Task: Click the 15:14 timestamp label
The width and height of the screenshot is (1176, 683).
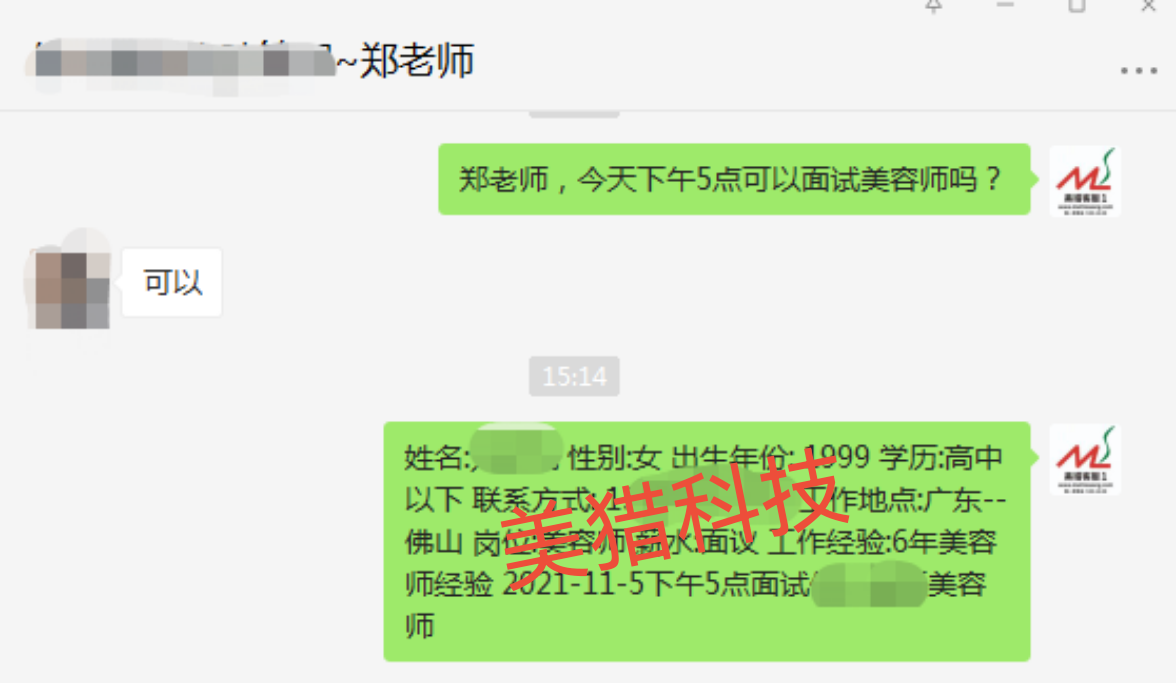Action: pos(574,376)
